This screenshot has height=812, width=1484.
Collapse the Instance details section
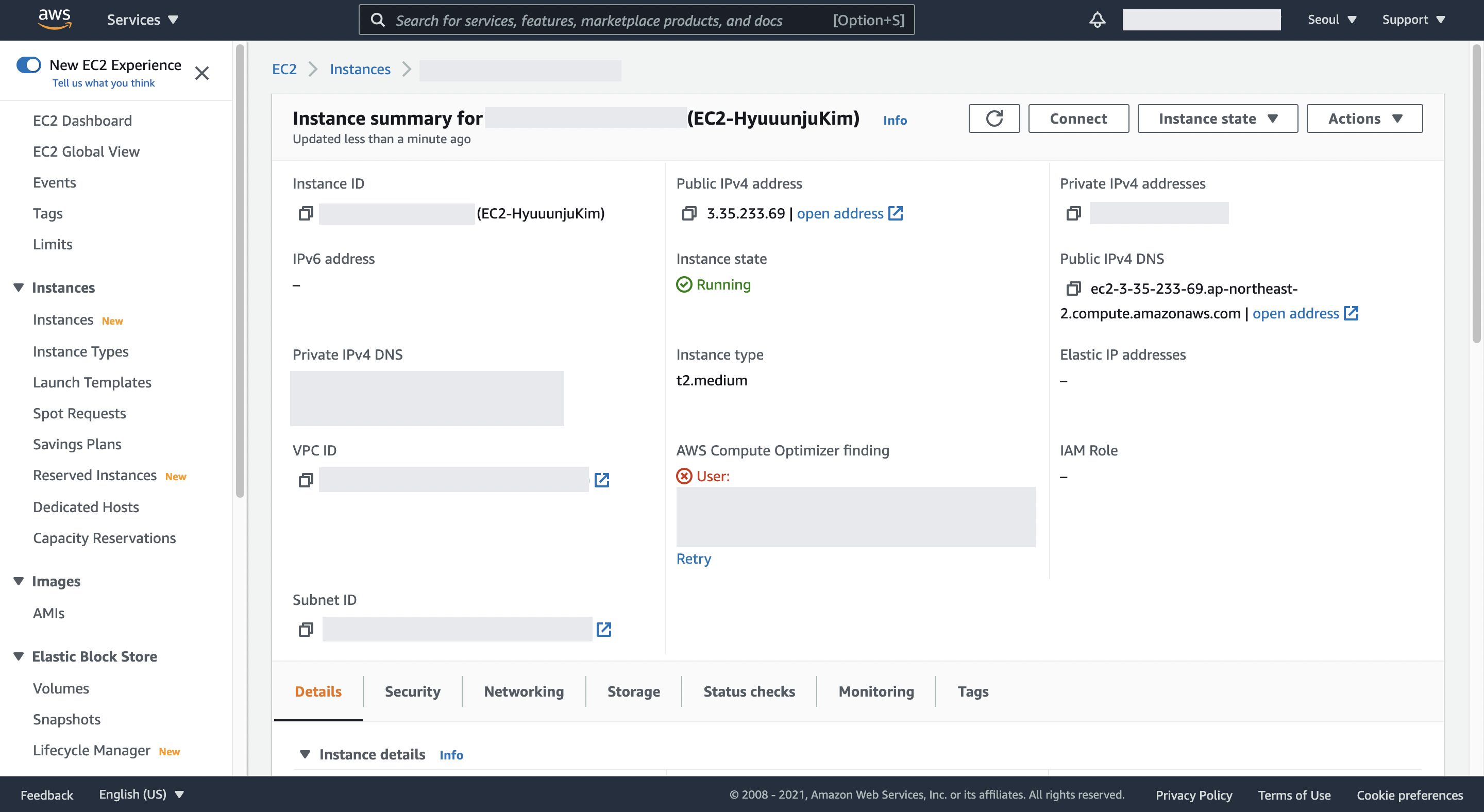[305, 754]
